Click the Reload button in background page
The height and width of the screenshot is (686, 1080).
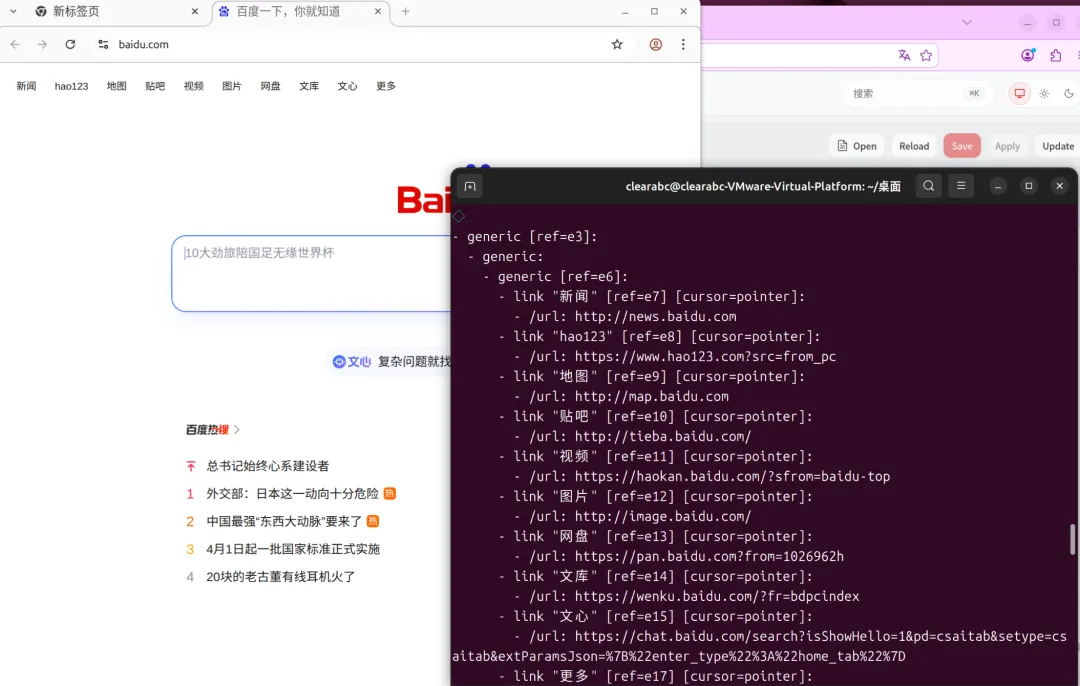914,146
